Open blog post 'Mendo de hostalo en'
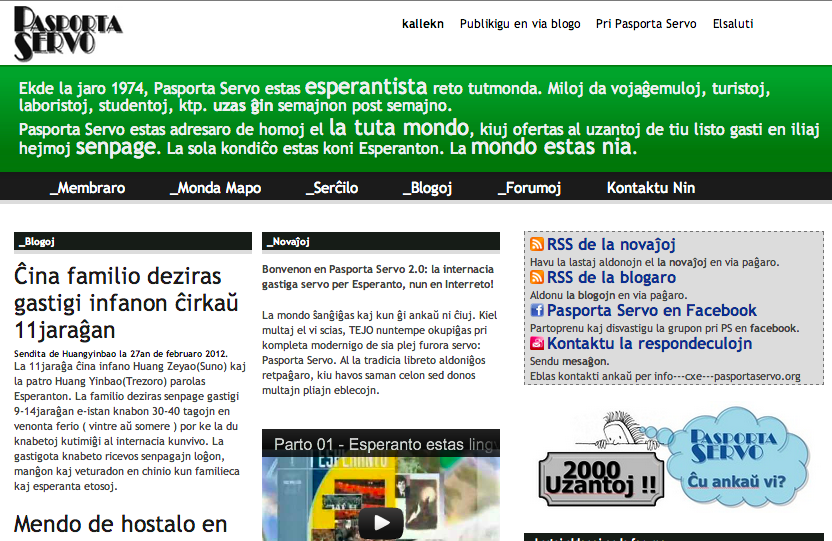Image resolution: width=832 pixels, height=541 pixels. point(120,524)
